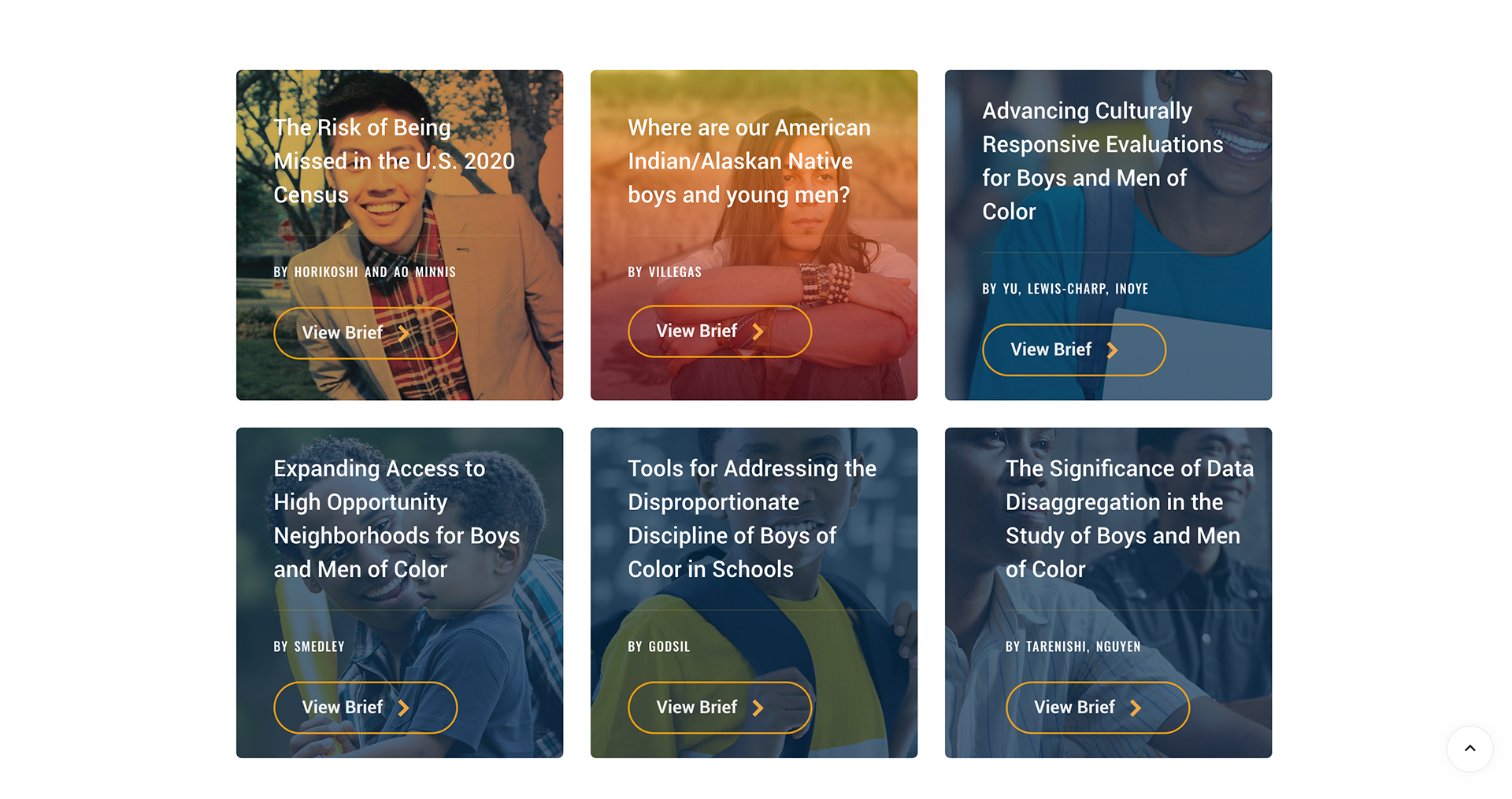Click title Advancing Culturally Responsive Evaluations
This screenshot has height=799, width=1512.
[1102, 161]
